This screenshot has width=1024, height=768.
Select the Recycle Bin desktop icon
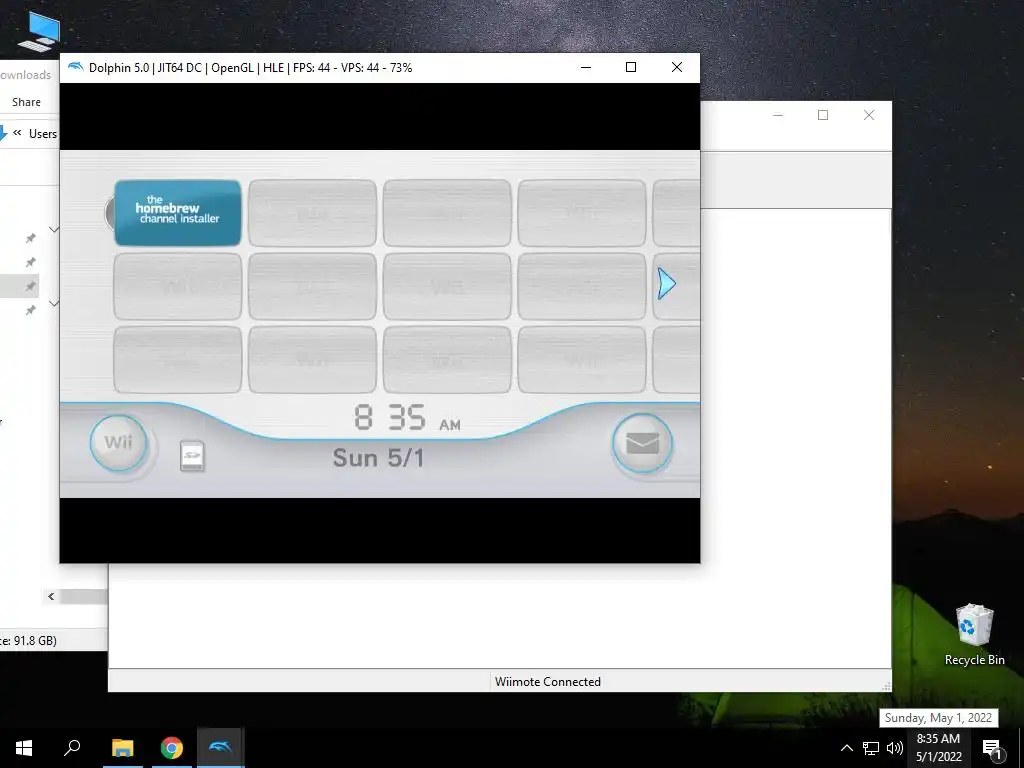point(974,634)
